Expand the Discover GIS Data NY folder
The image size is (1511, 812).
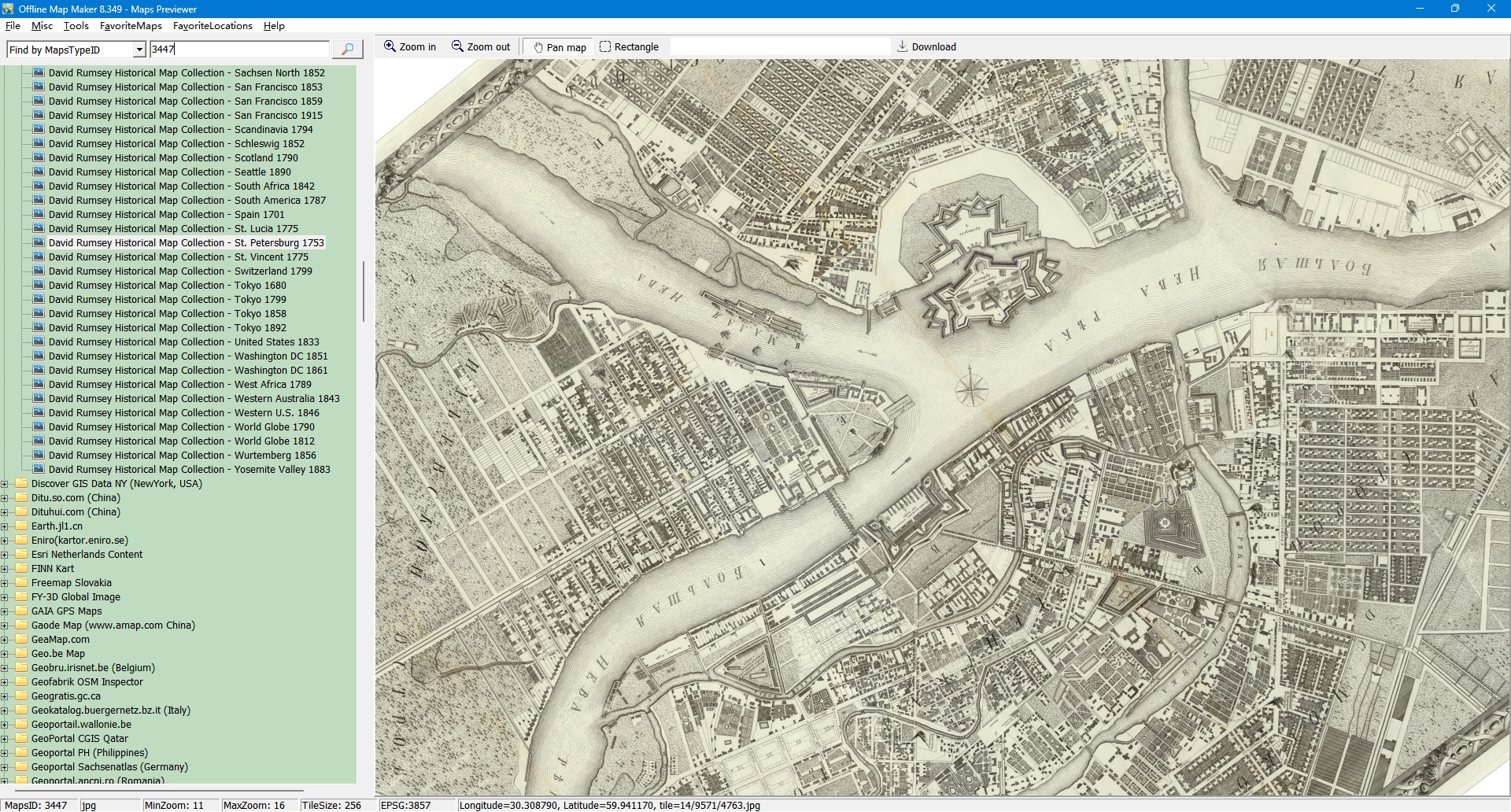click(x=5, y=484)
